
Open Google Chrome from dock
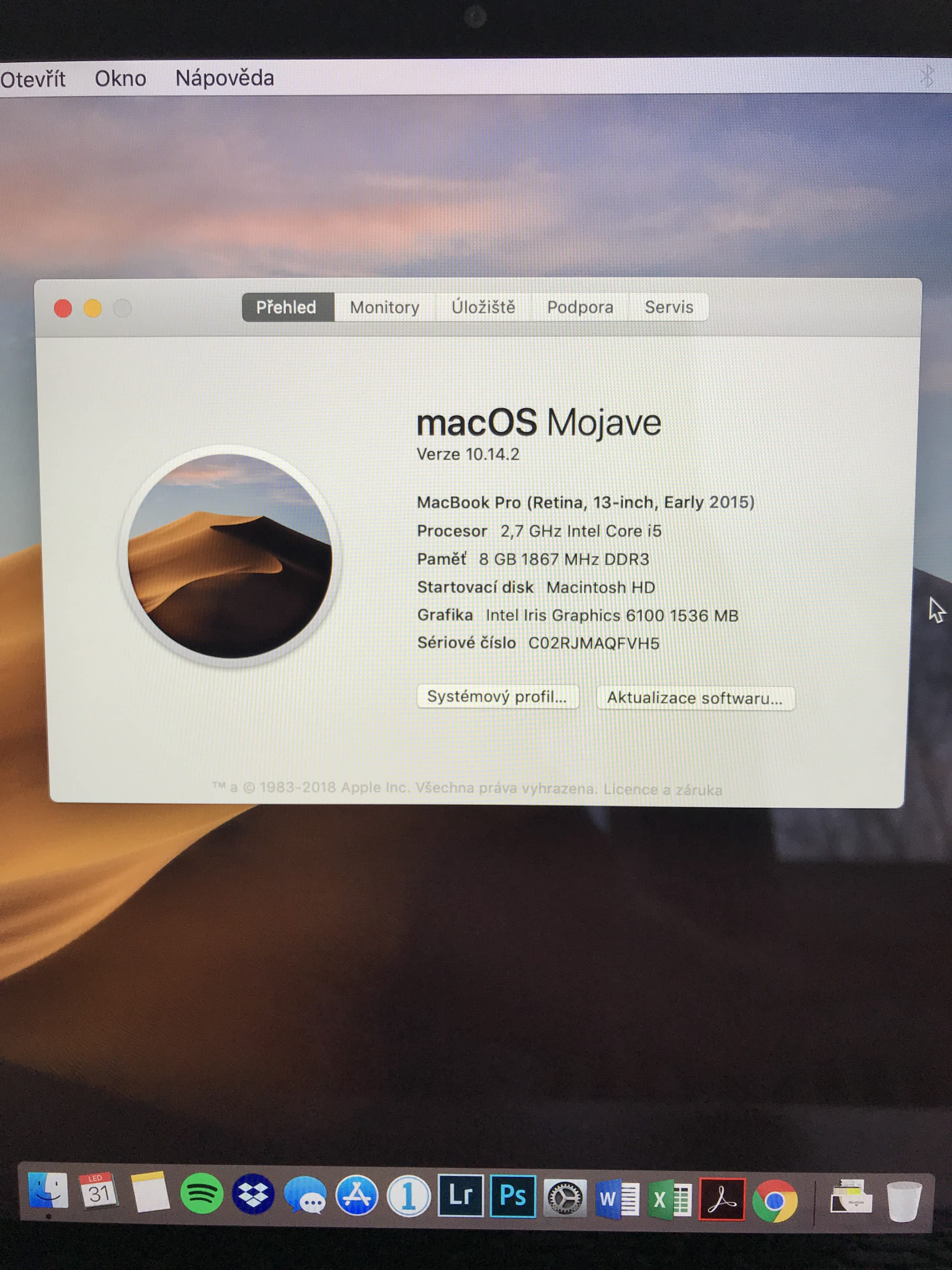point(774,1200)
